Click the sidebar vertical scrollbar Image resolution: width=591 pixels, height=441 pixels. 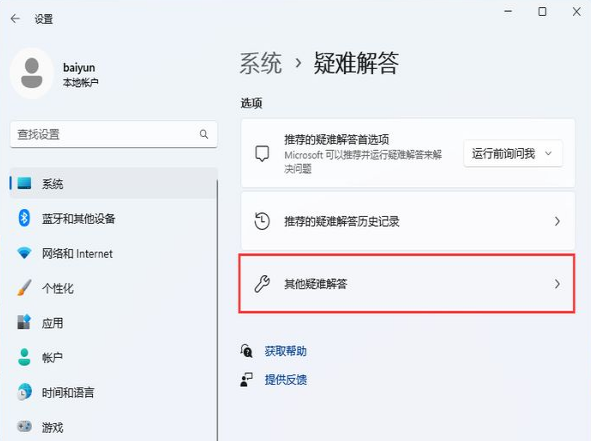(217, 309)
